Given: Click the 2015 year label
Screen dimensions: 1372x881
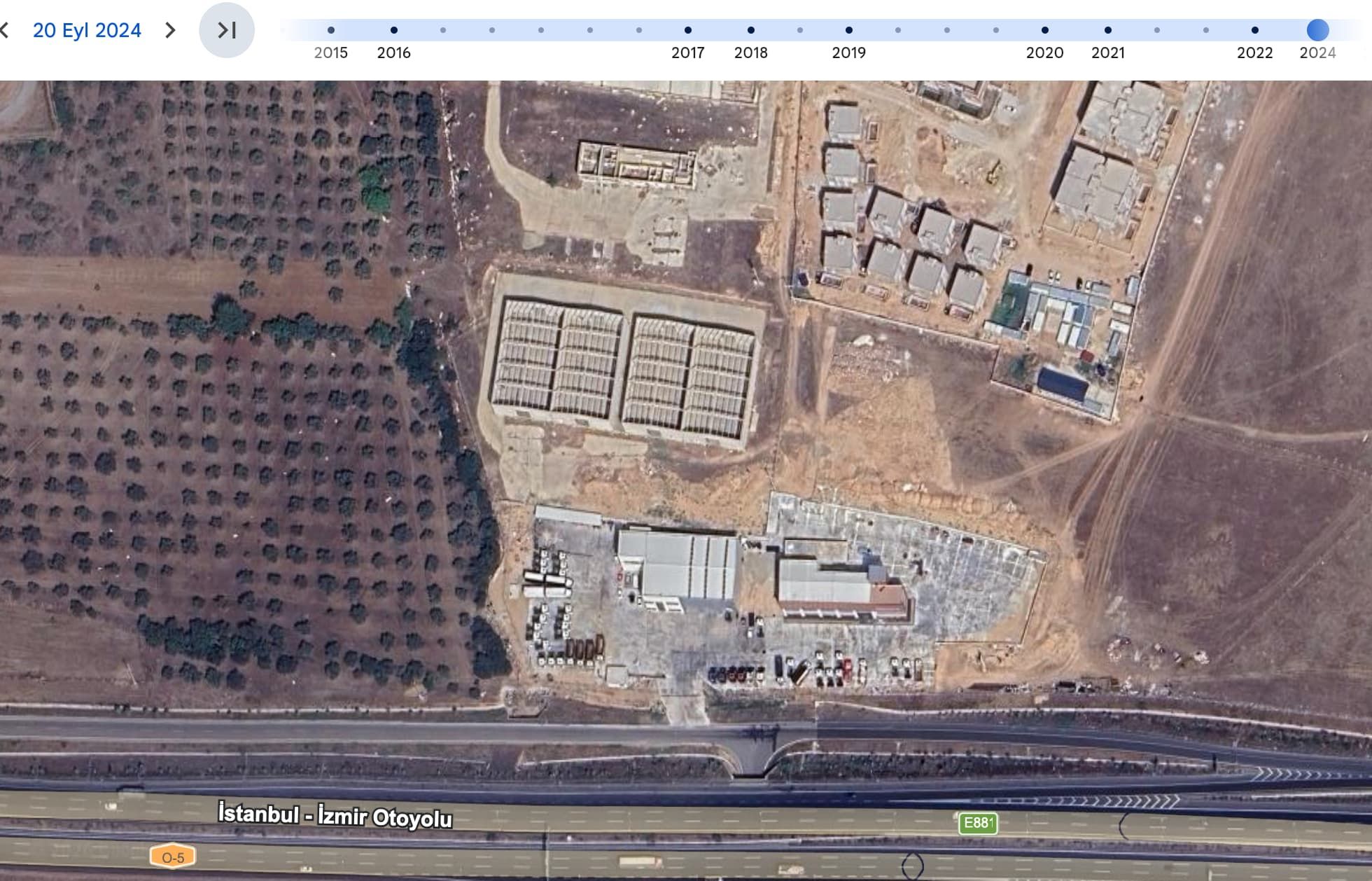Looking at the screenshot, I should [331, 53].
